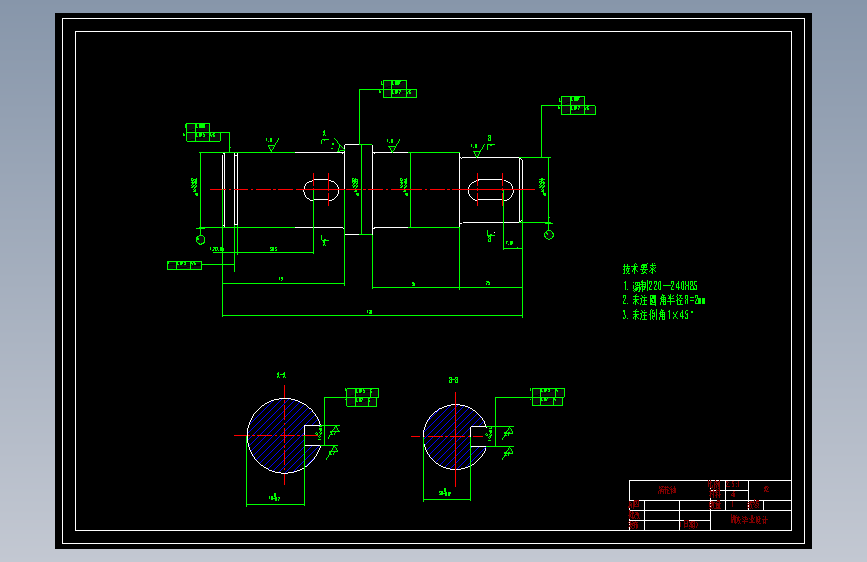Select the scale value 2.5:1 in title block
This screenshot has height=562, width=867.
pyautogui.click(x=733, y=485)
